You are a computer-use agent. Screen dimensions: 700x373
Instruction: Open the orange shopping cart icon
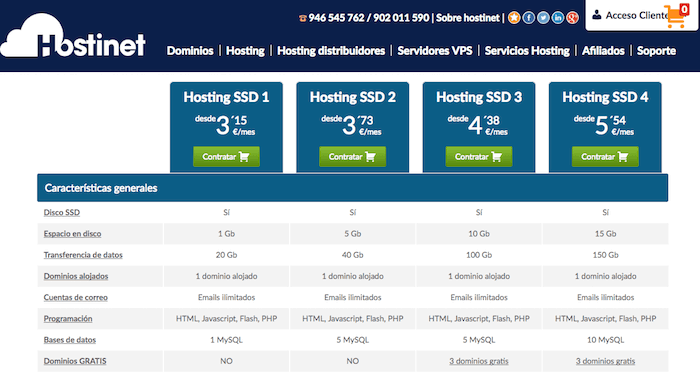[x=676, y=16]
